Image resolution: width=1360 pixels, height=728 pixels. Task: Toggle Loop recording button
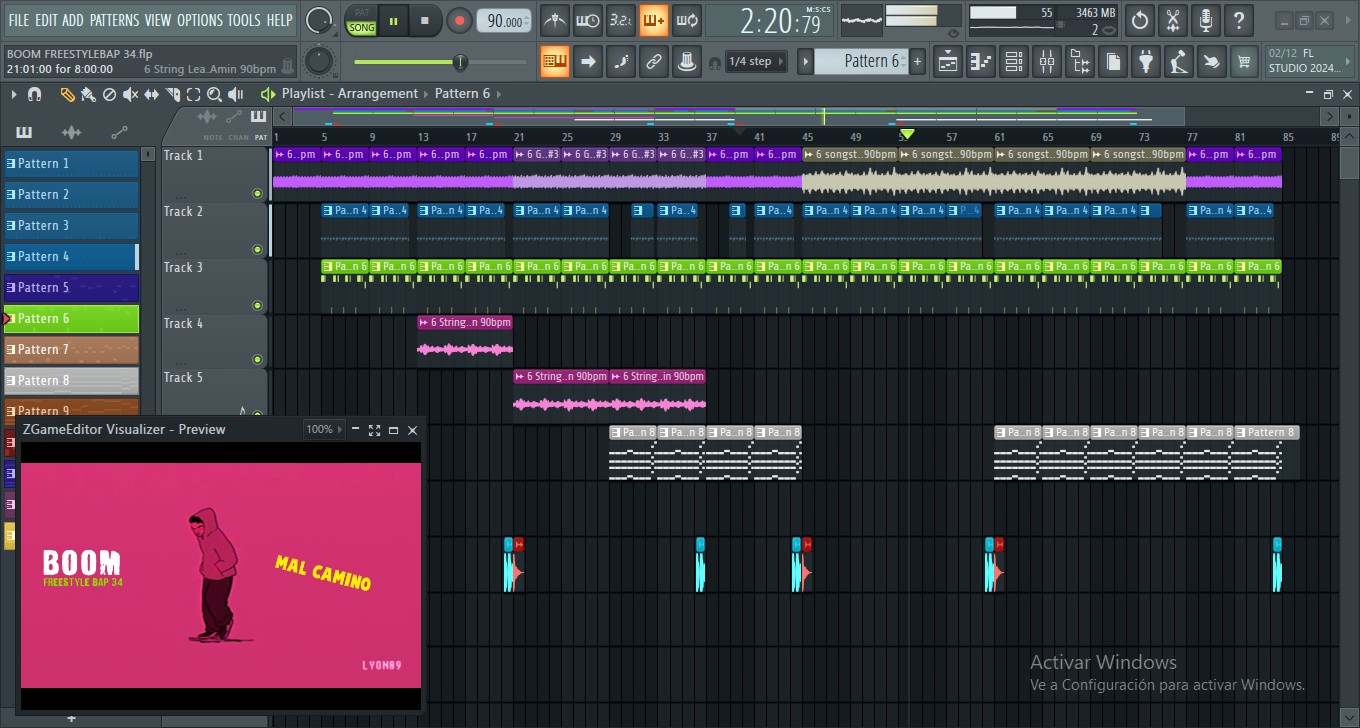pos(686,20)
